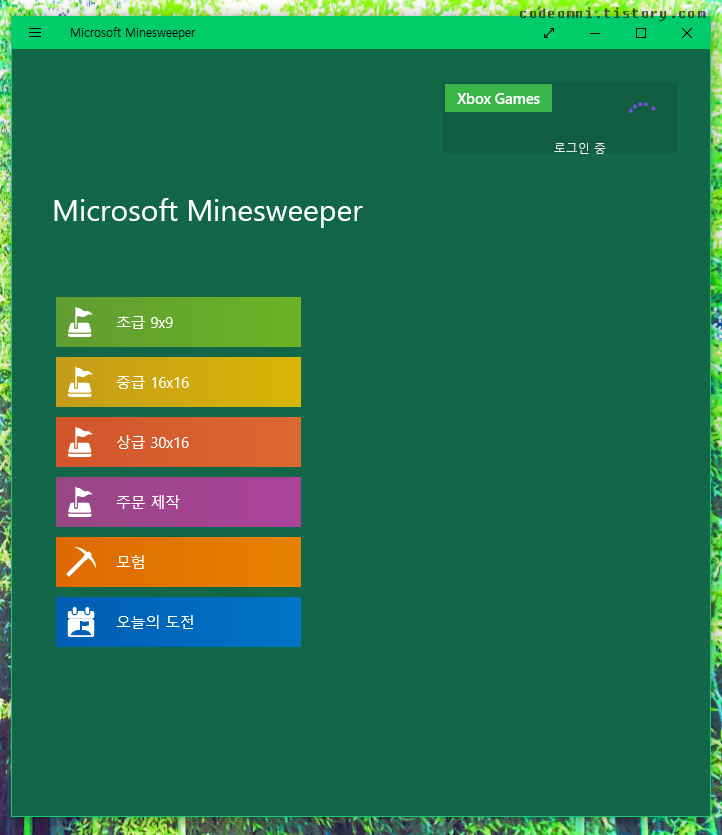Viewport: 722px width, 835px height.
Task: Close the Minesweeper window
Action: [x=687, y=33]
